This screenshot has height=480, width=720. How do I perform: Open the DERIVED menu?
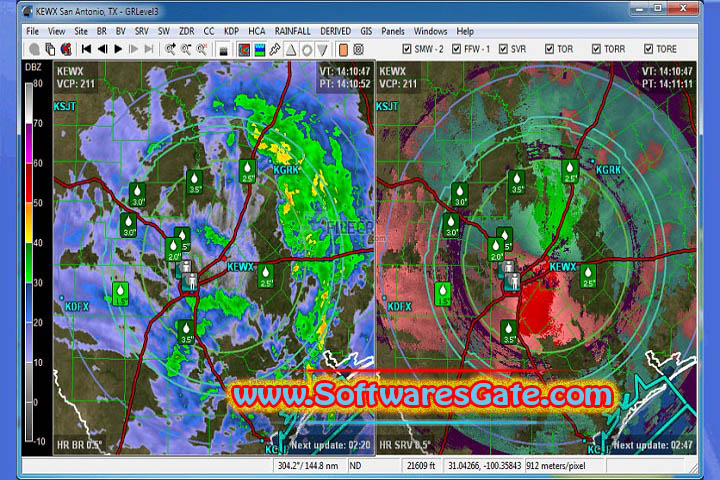(335, 31)
